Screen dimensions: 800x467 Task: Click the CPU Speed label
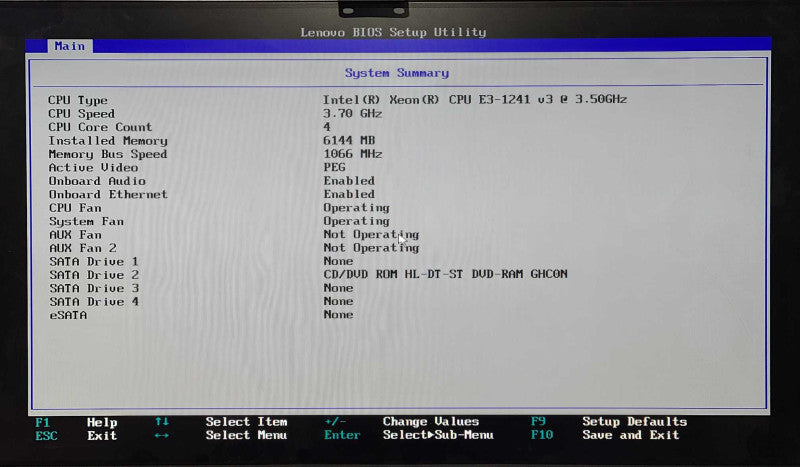click(82, 113)
